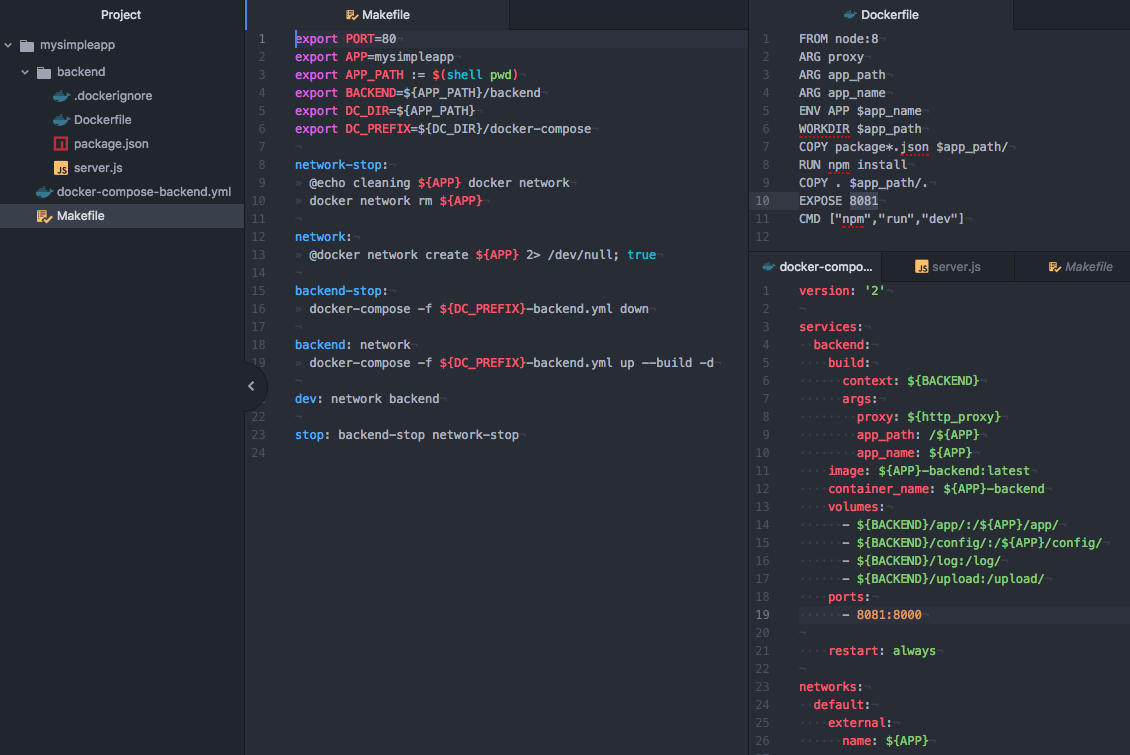Click 'networks:' key in docker-compose file
Screen dimensions: 1130x755
[x=830, y=687]
